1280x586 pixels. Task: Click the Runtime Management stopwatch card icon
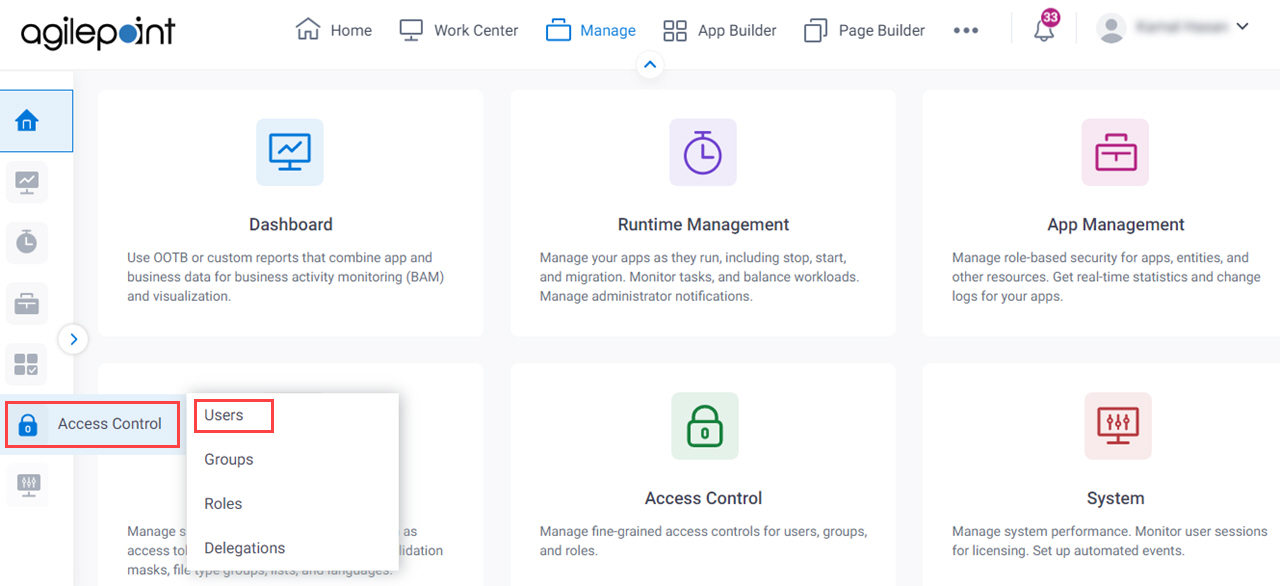[703, 152]
